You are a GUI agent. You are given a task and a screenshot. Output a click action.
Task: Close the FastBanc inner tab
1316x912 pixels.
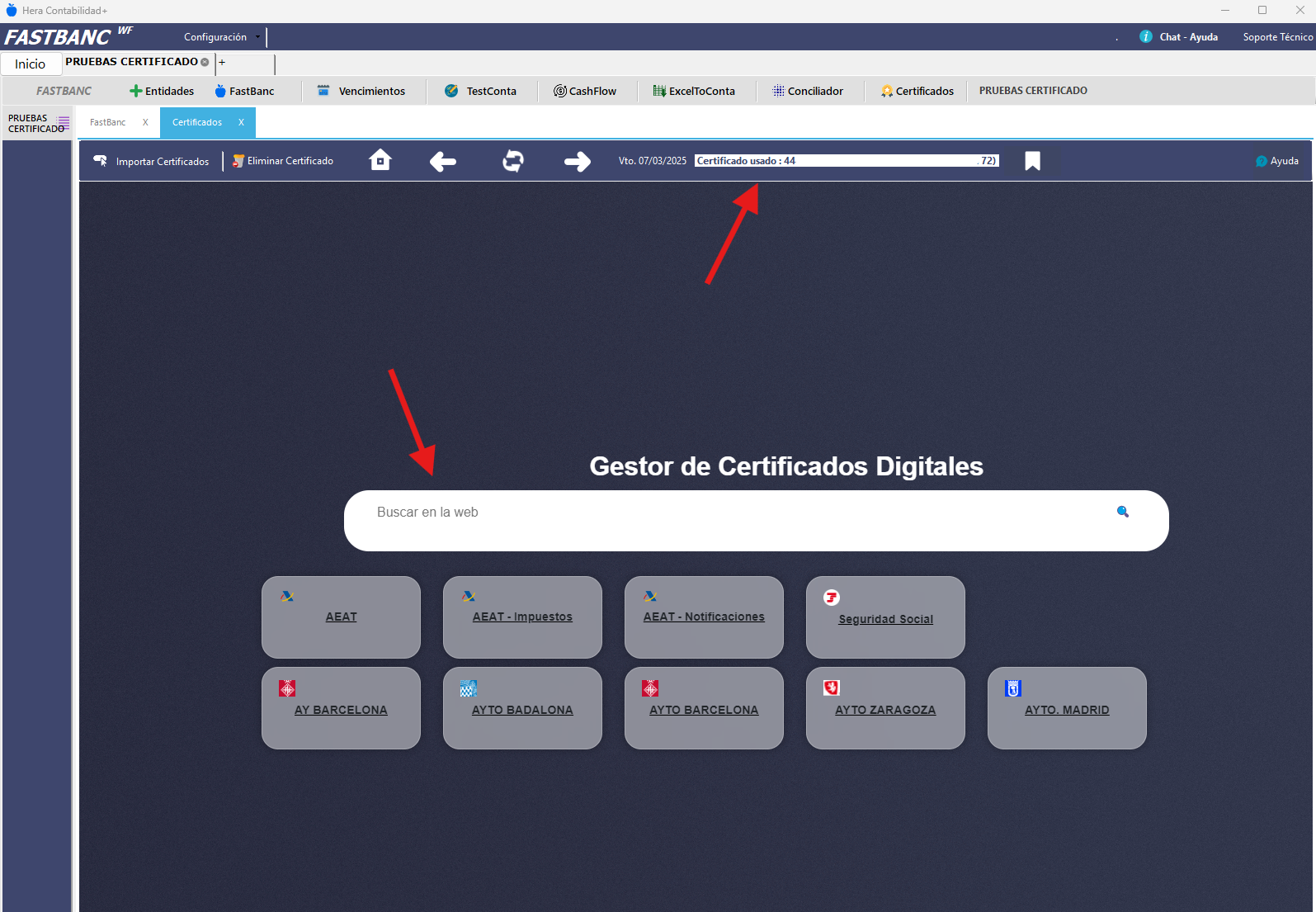145,122
